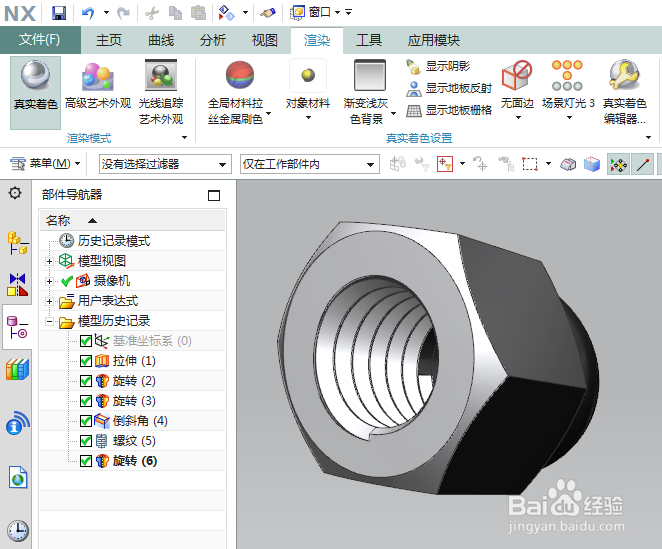Expand 用户表达式 tree node
This screenshot has height=549, width=662.
point(49,302)
